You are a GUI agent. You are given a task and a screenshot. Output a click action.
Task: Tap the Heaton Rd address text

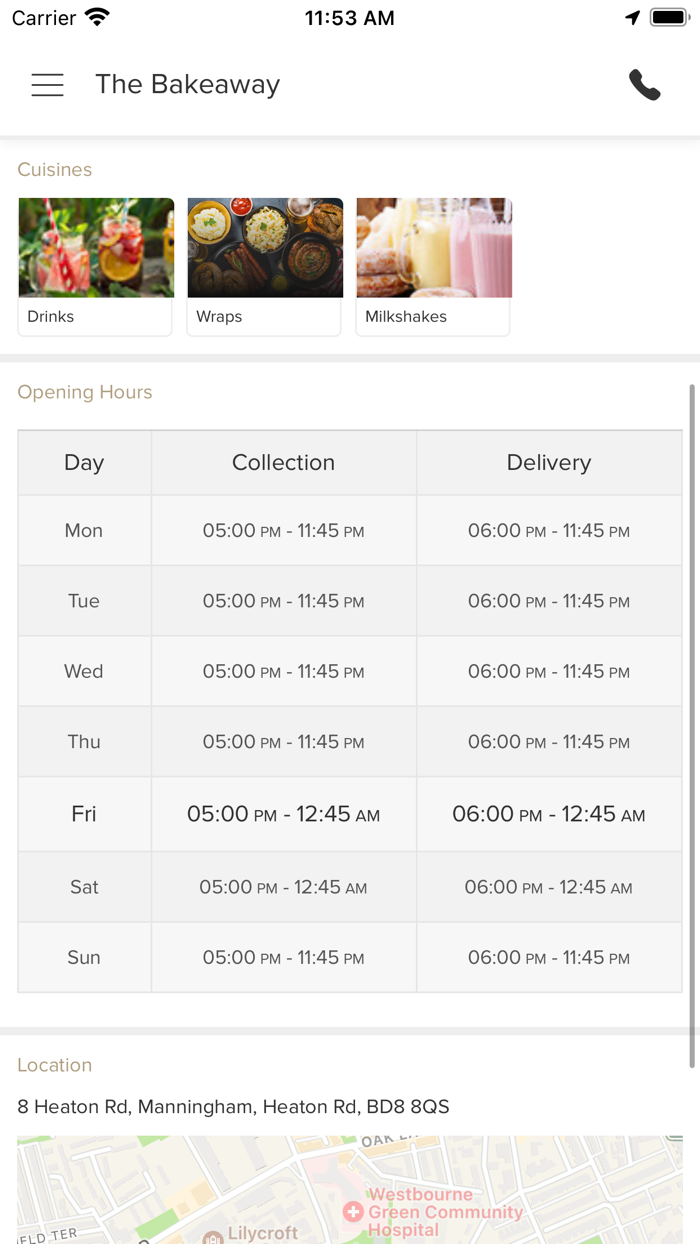(233, 1107)
